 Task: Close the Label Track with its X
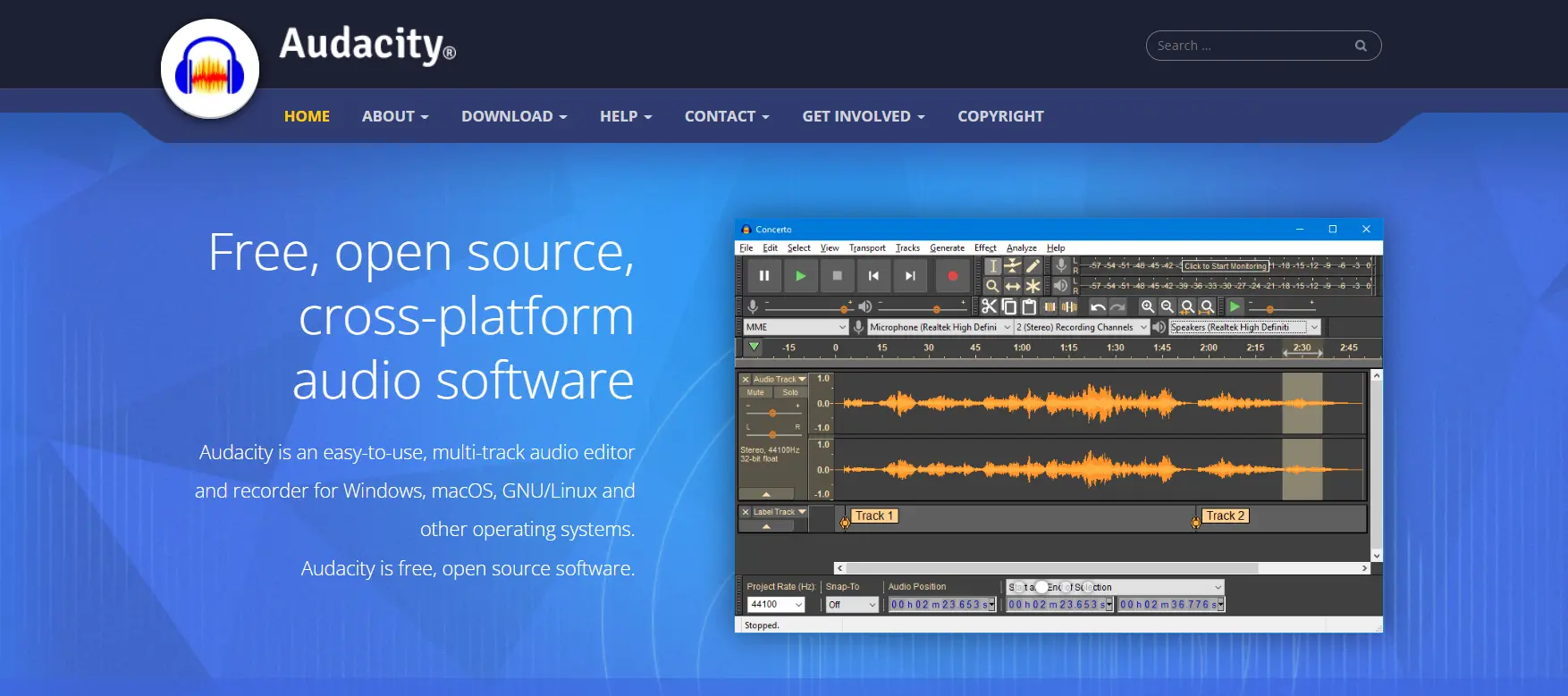(746, 512)
